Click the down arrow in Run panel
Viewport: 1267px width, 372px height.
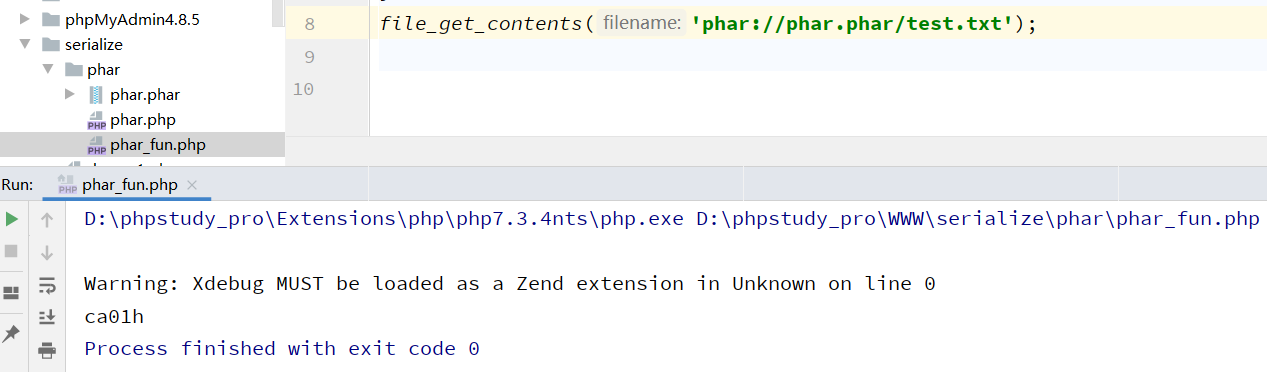point(47,252)
